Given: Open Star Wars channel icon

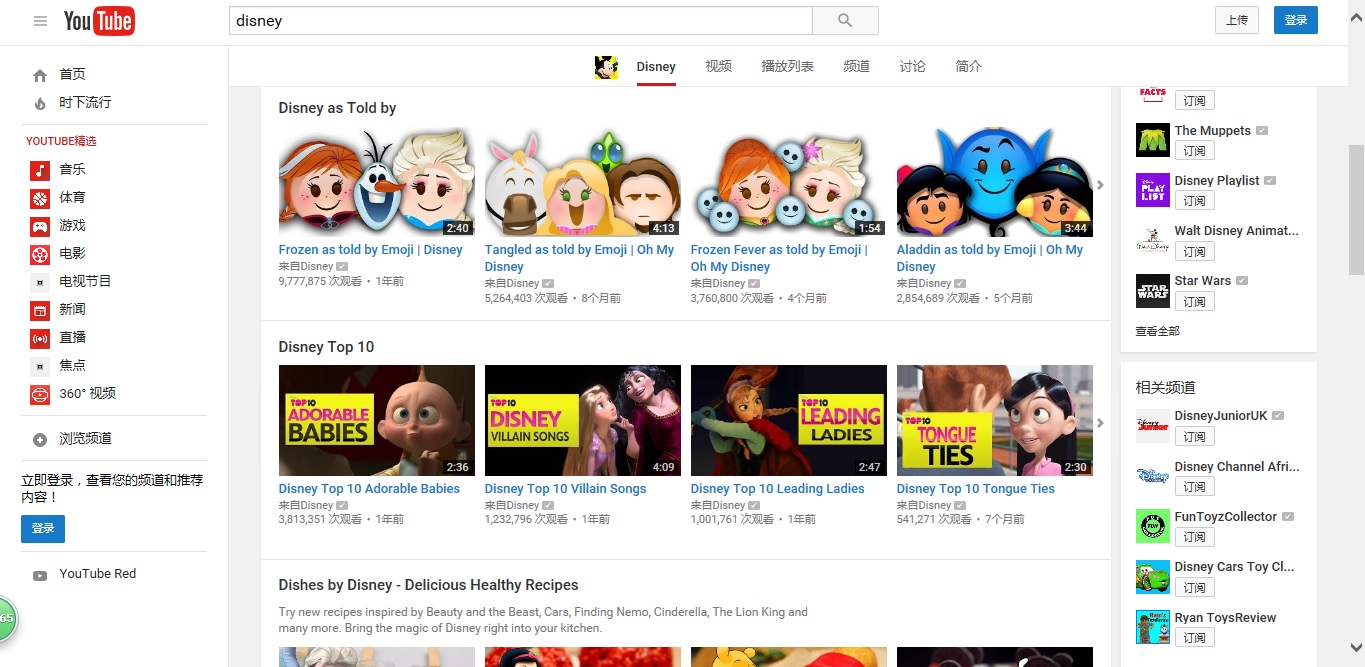Looking at the screenshot, I should tap(1153, 291).
